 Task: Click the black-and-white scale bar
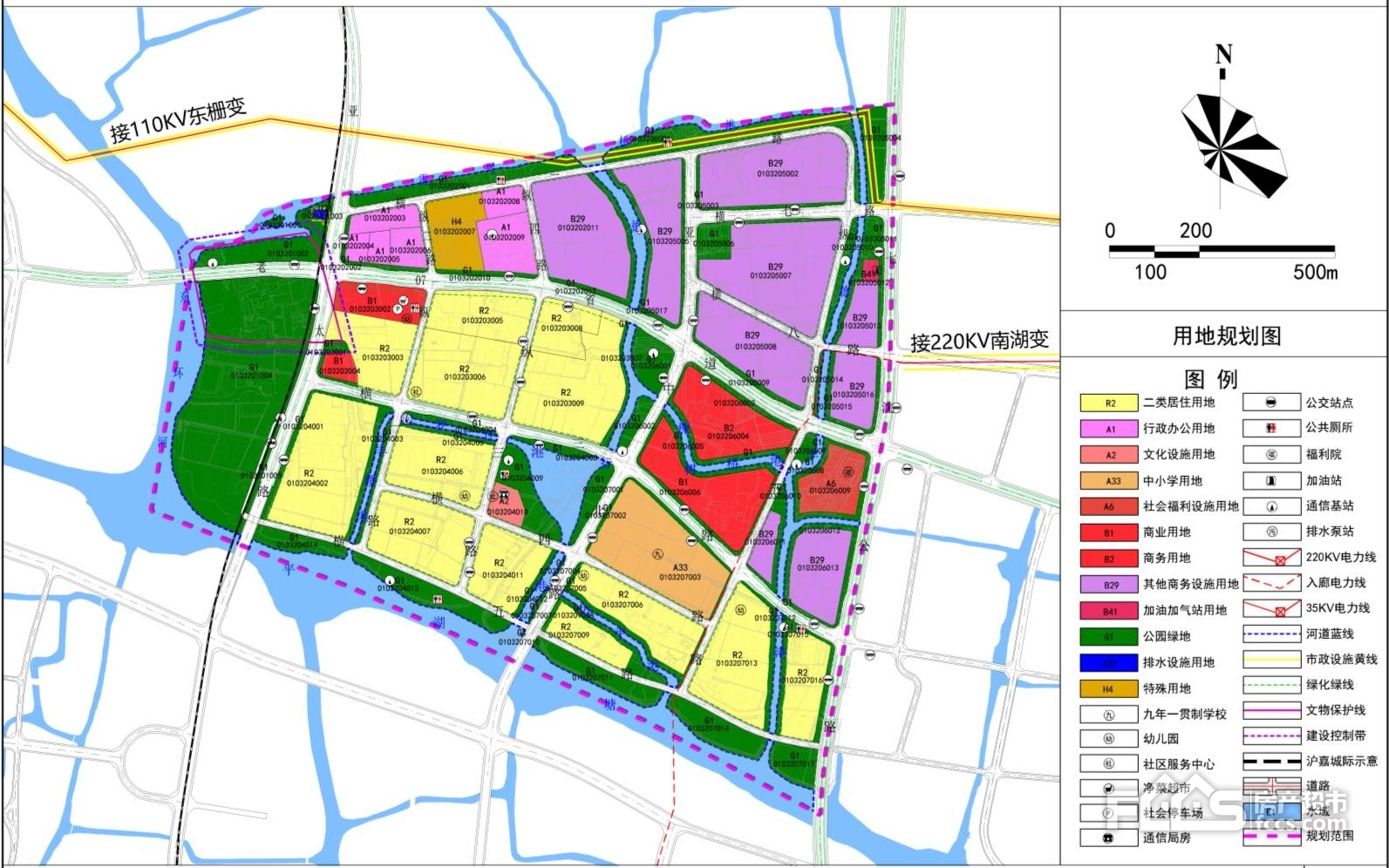[1222, 252]
